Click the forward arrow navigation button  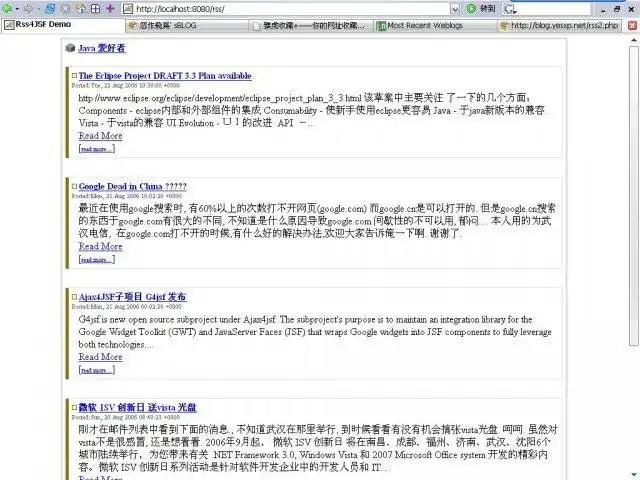(29, 8)
